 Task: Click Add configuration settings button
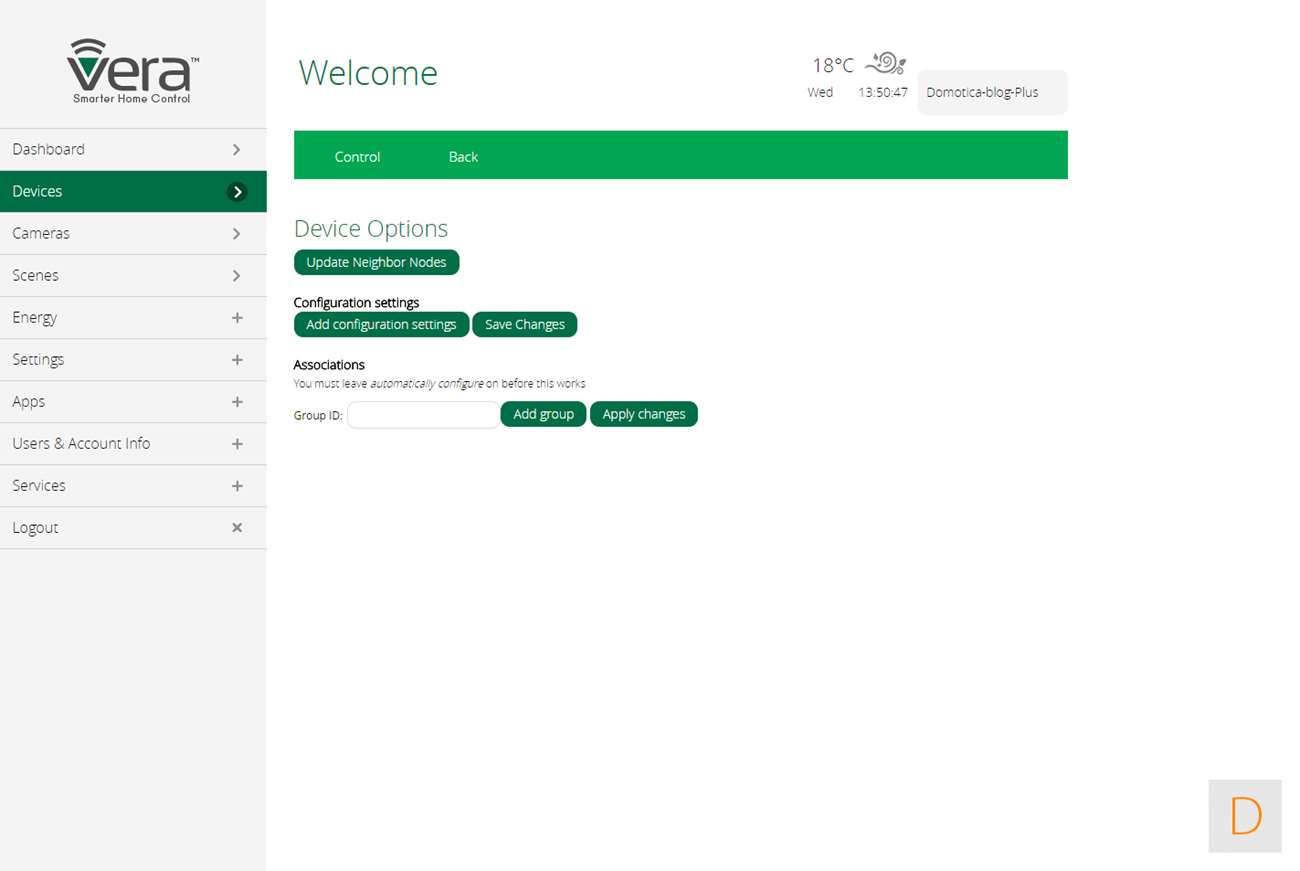point(381,325)
